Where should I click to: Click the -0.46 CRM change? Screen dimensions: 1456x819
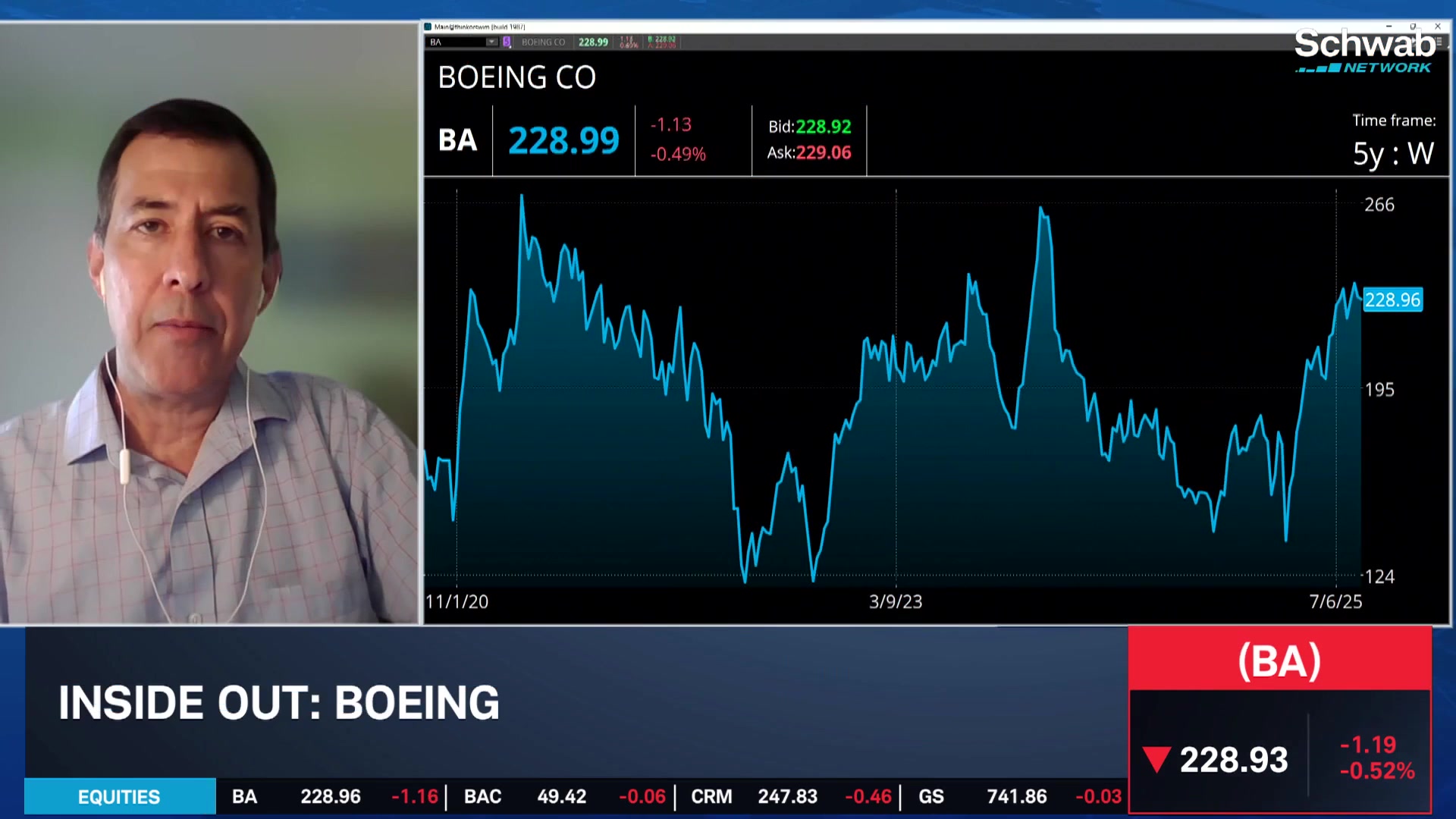(x=868, y=797)
